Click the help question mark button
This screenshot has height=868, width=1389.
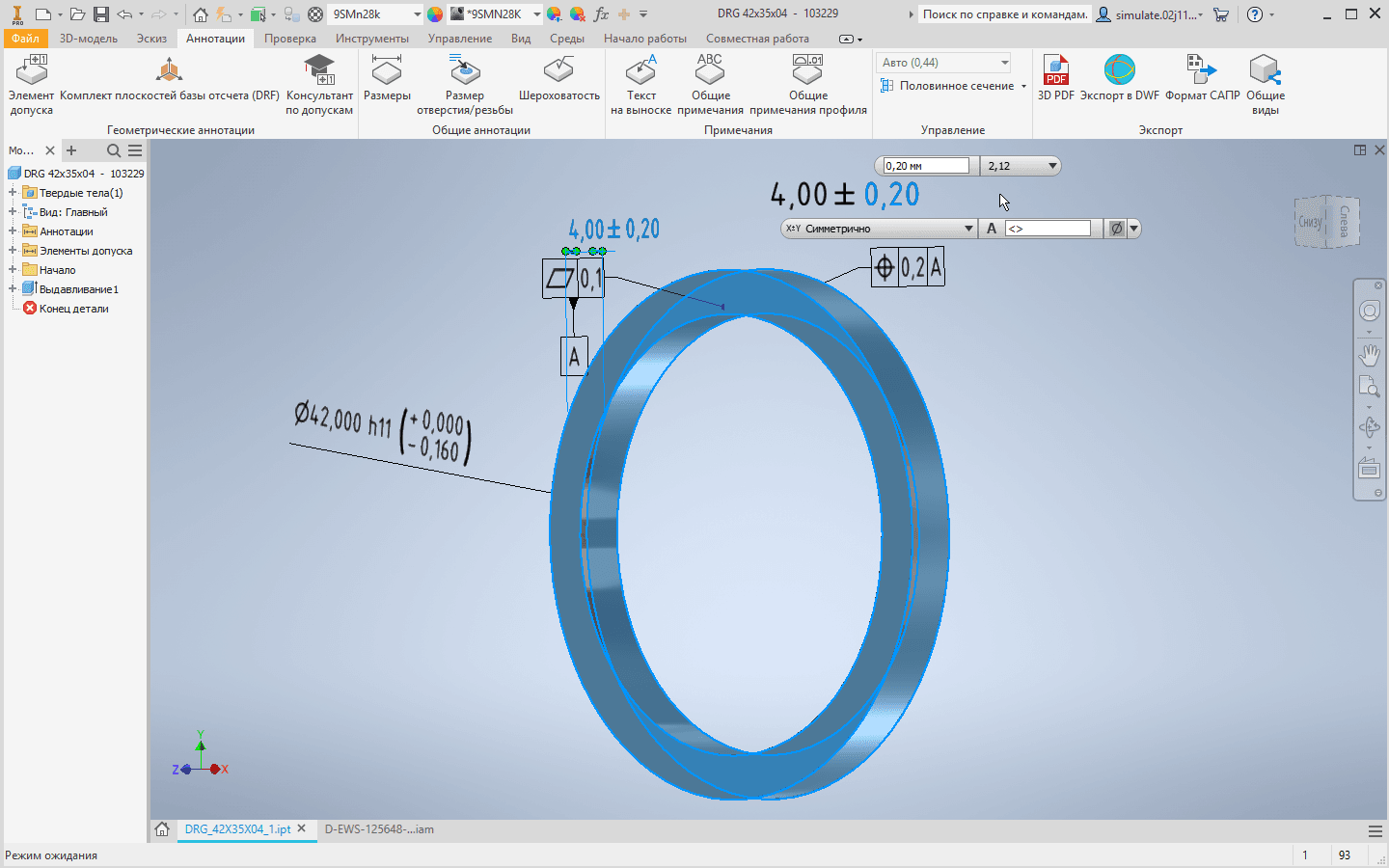coord(1255,14)
